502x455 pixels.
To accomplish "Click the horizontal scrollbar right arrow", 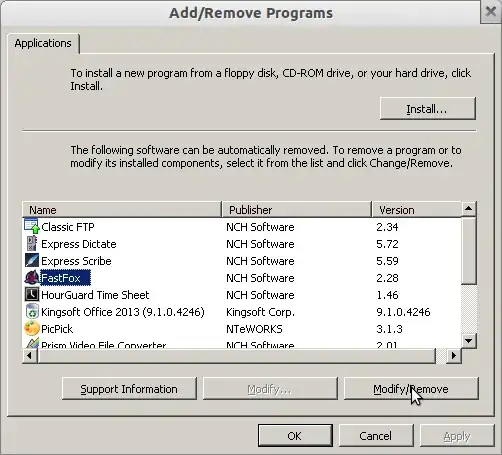I will pyautogui.click(x=454, y=355).
